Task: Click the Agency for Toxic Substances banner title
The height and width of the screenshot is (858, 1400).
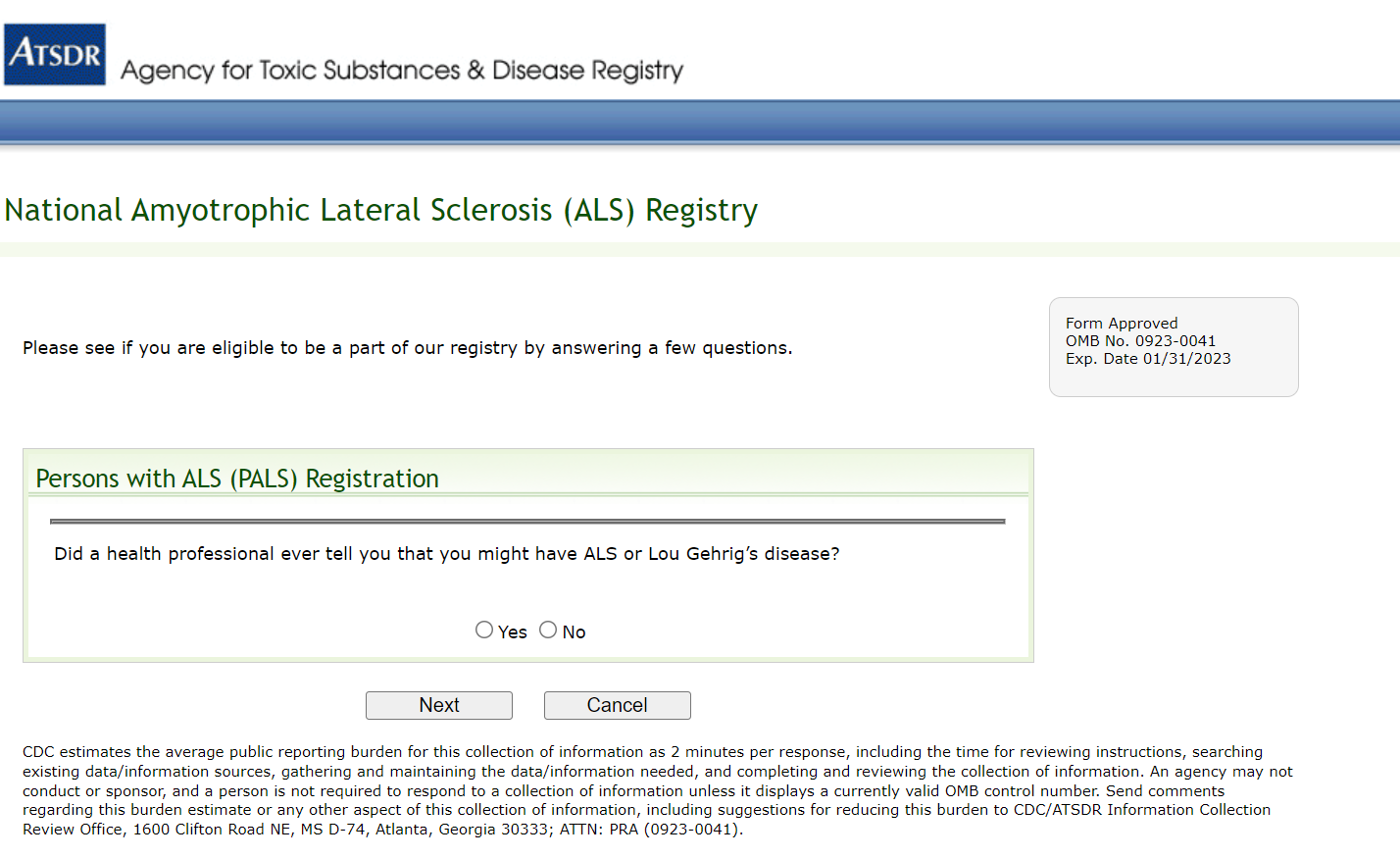Action: click(402, 71)
